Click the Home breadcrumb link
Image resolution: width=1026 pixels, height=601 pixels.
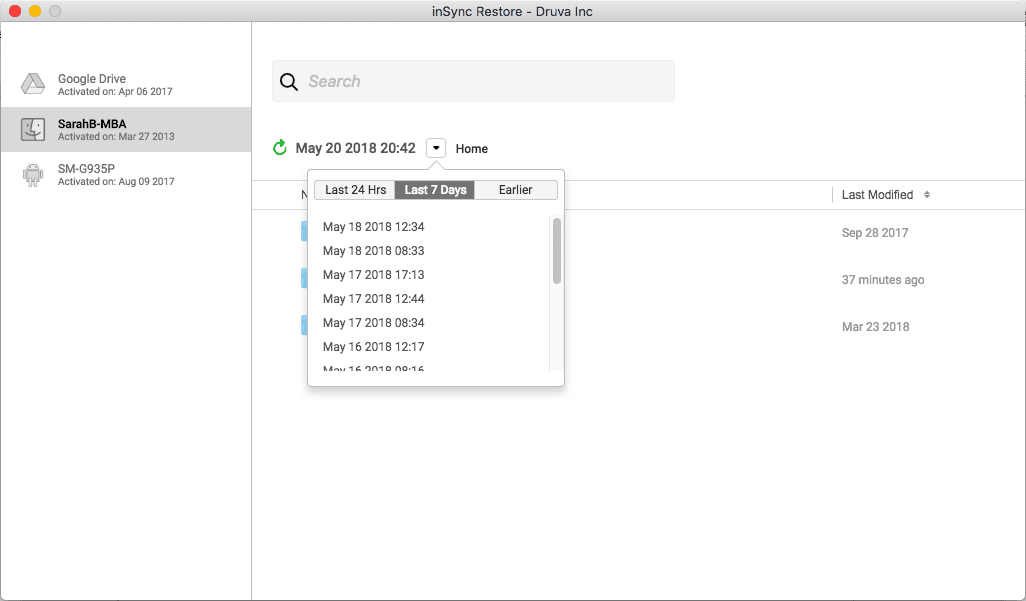pos(472,149)
